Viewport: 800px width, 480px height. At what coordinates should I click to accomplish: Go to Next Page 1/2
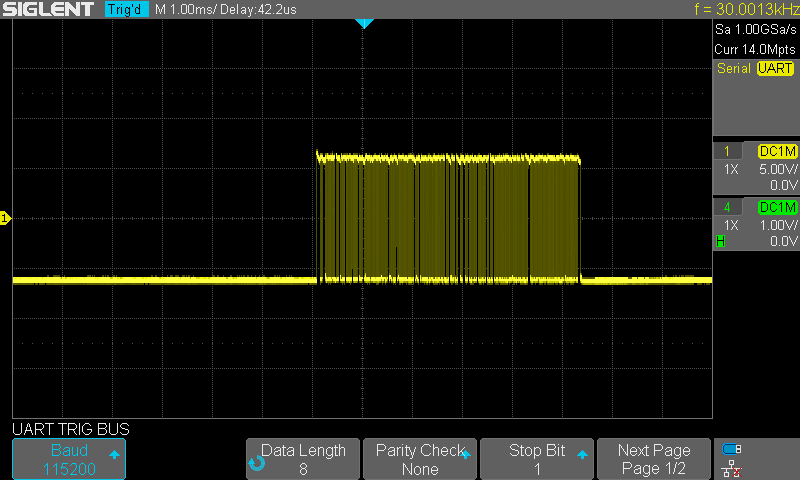click(x=654, y=459)
